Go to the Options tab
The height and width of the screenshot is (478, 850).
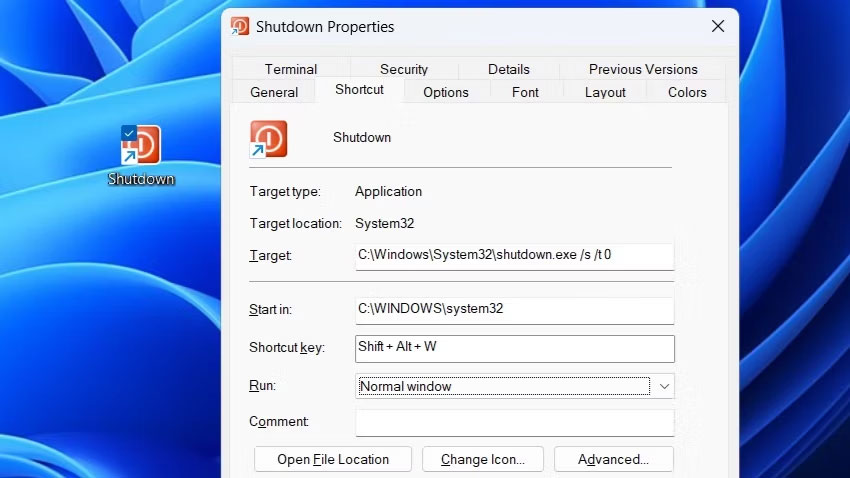click(446, 92)
